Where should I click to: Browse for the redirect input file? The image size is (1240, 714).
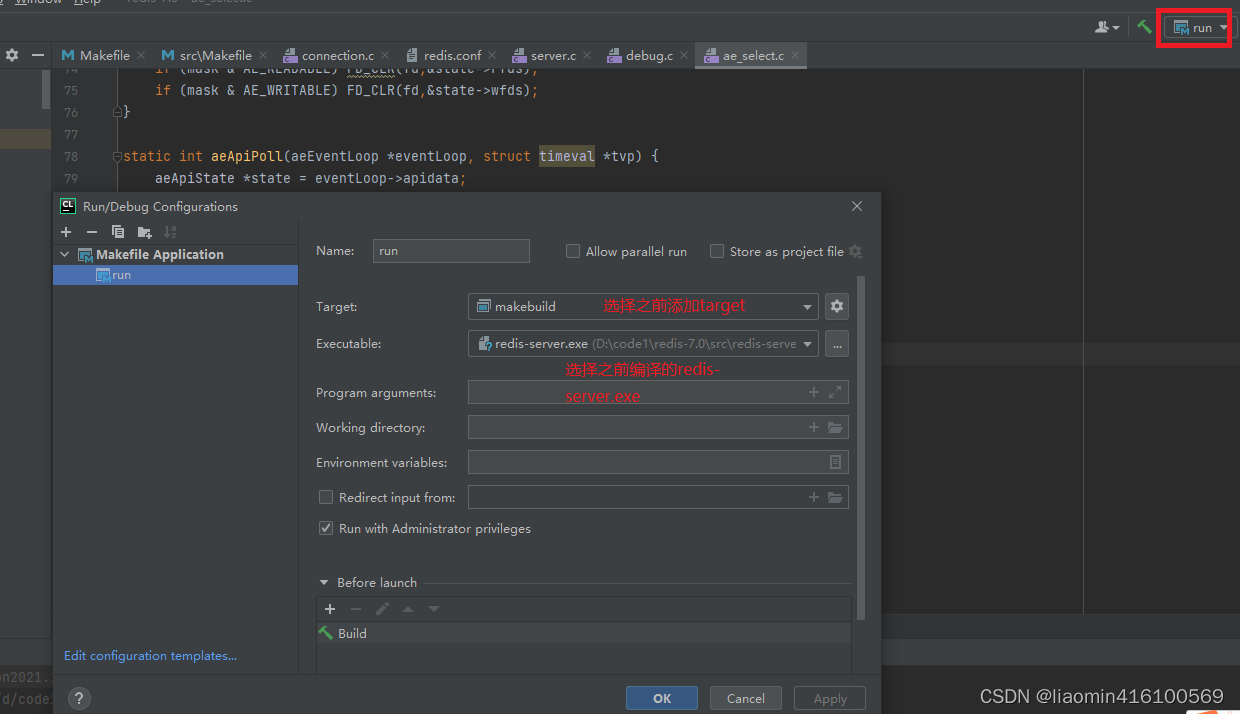835,497
